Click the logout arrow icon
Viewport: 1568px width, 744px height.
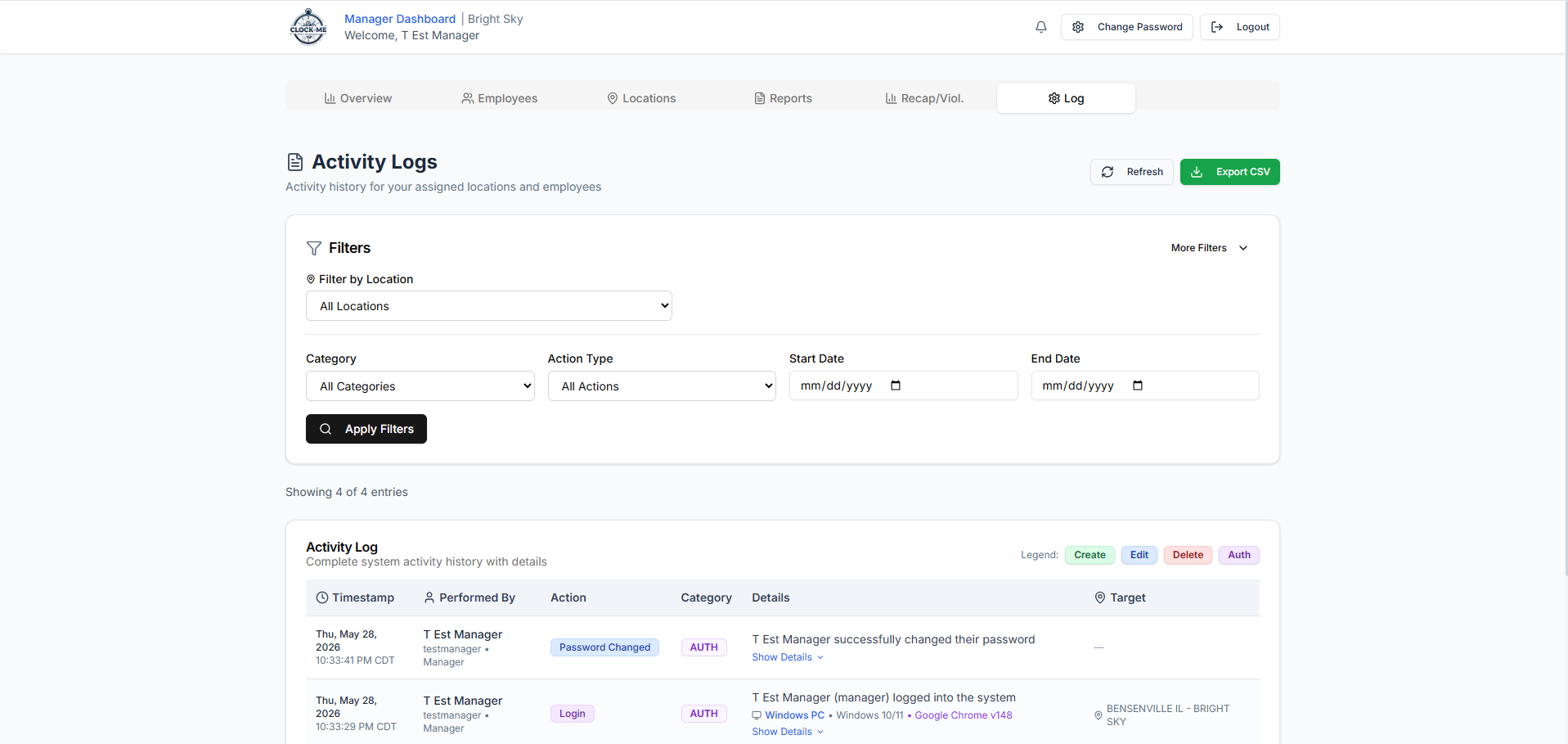1217,27
